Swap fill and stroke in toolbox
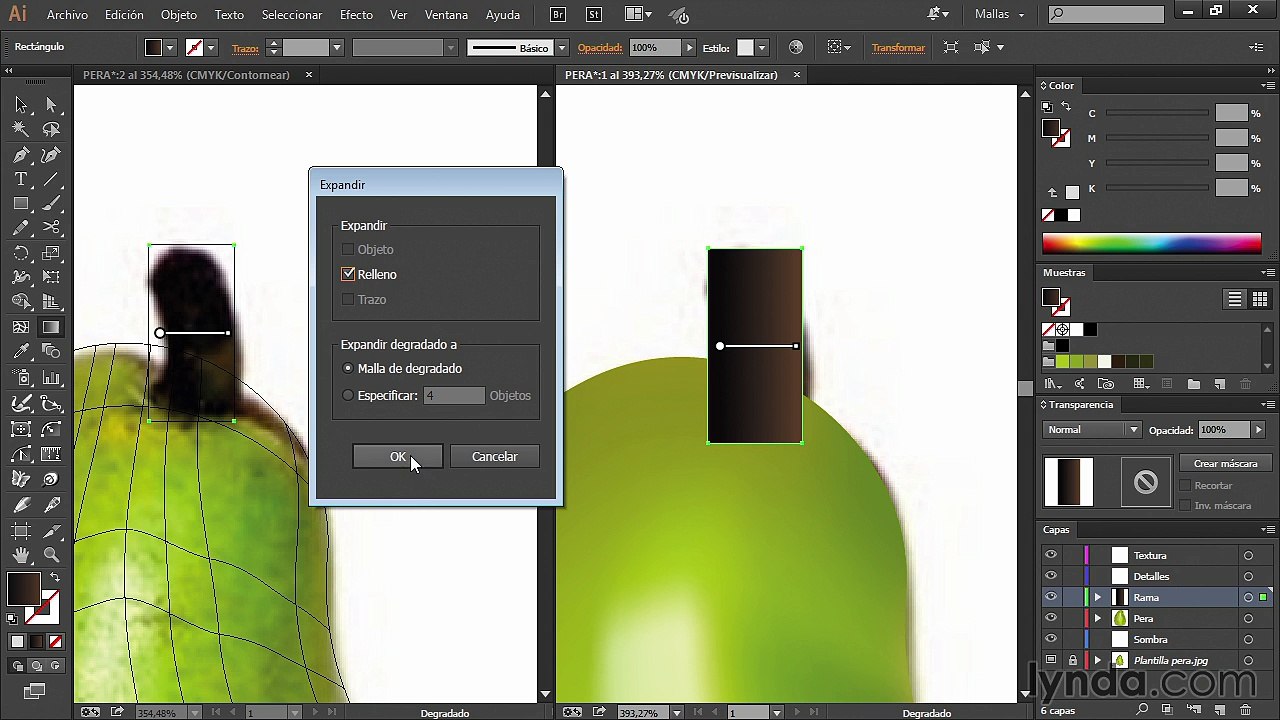This screenshot has width=1280, height=720. 55,578
